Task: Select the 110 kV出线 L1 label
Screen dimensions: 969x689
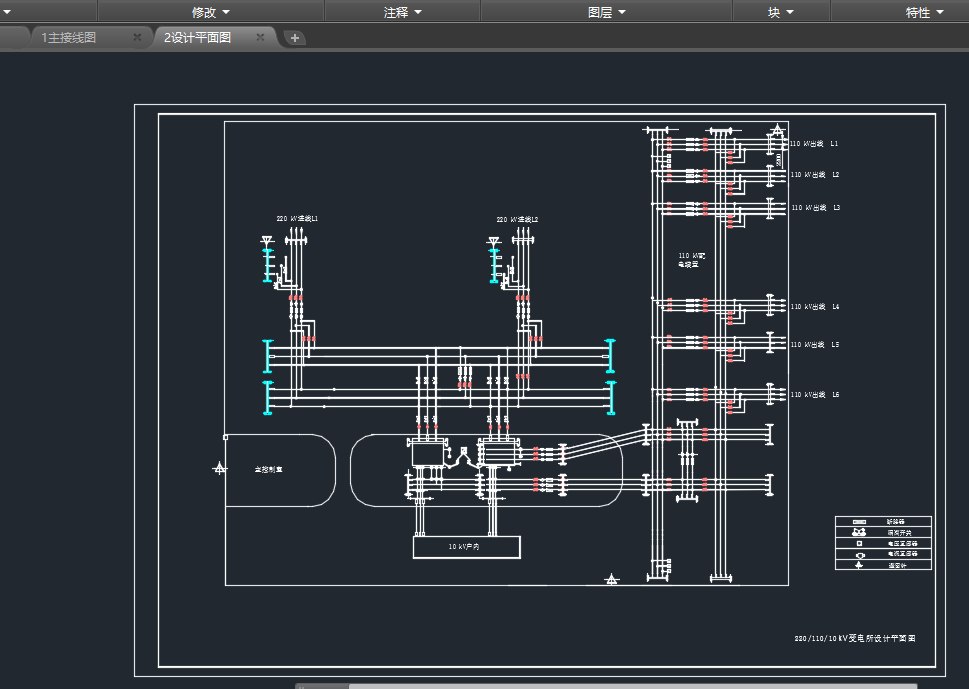Action: (x=814, y=143)
